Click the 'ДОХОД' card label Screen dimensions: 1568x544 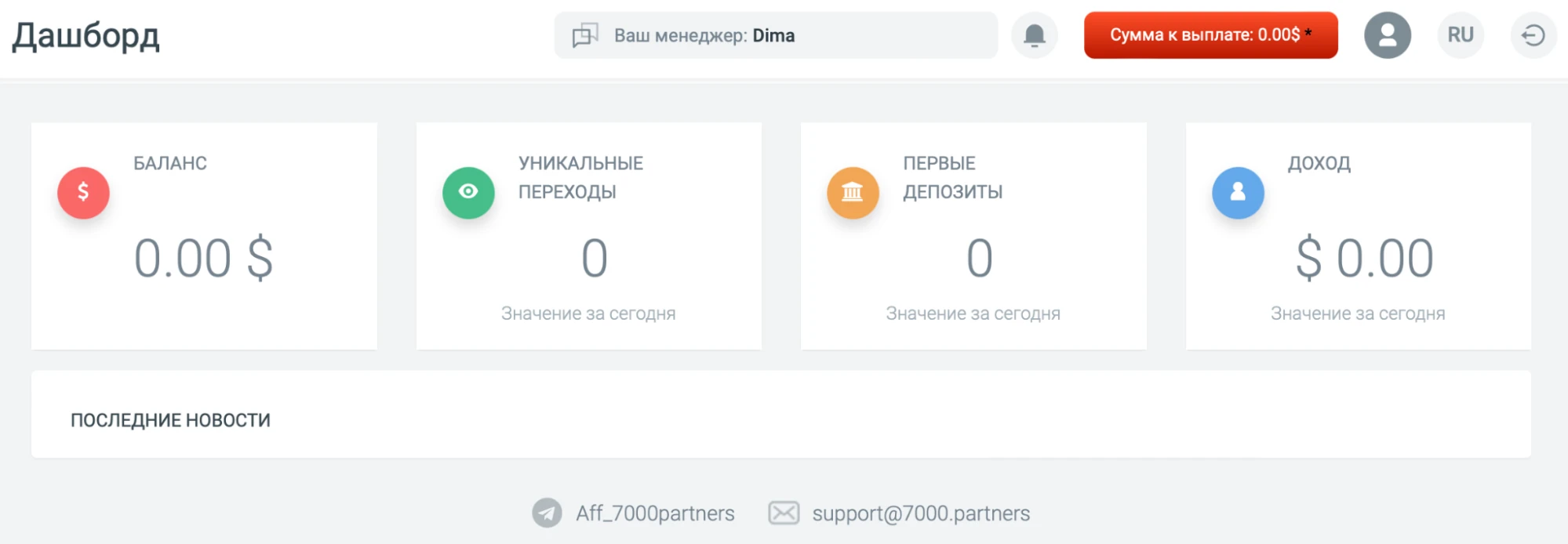coord(1319,163)
